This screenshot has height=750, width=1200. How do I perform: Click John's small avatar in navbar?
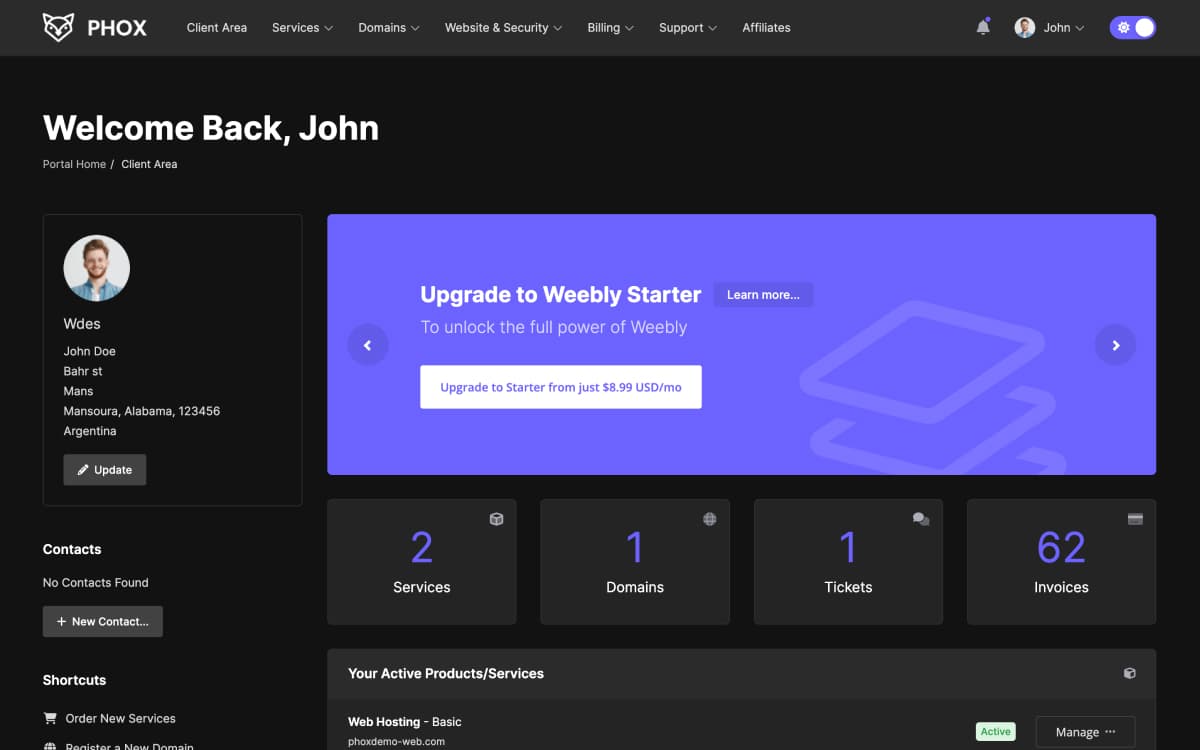(1025, 27)
